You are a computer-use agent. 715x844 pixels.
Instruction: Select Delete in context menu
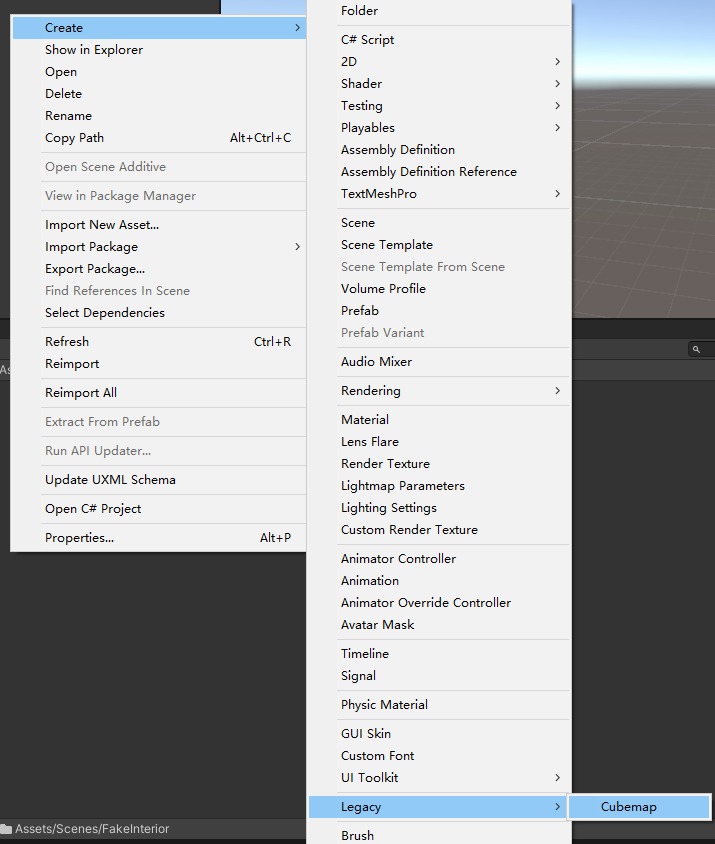(159, 94)
